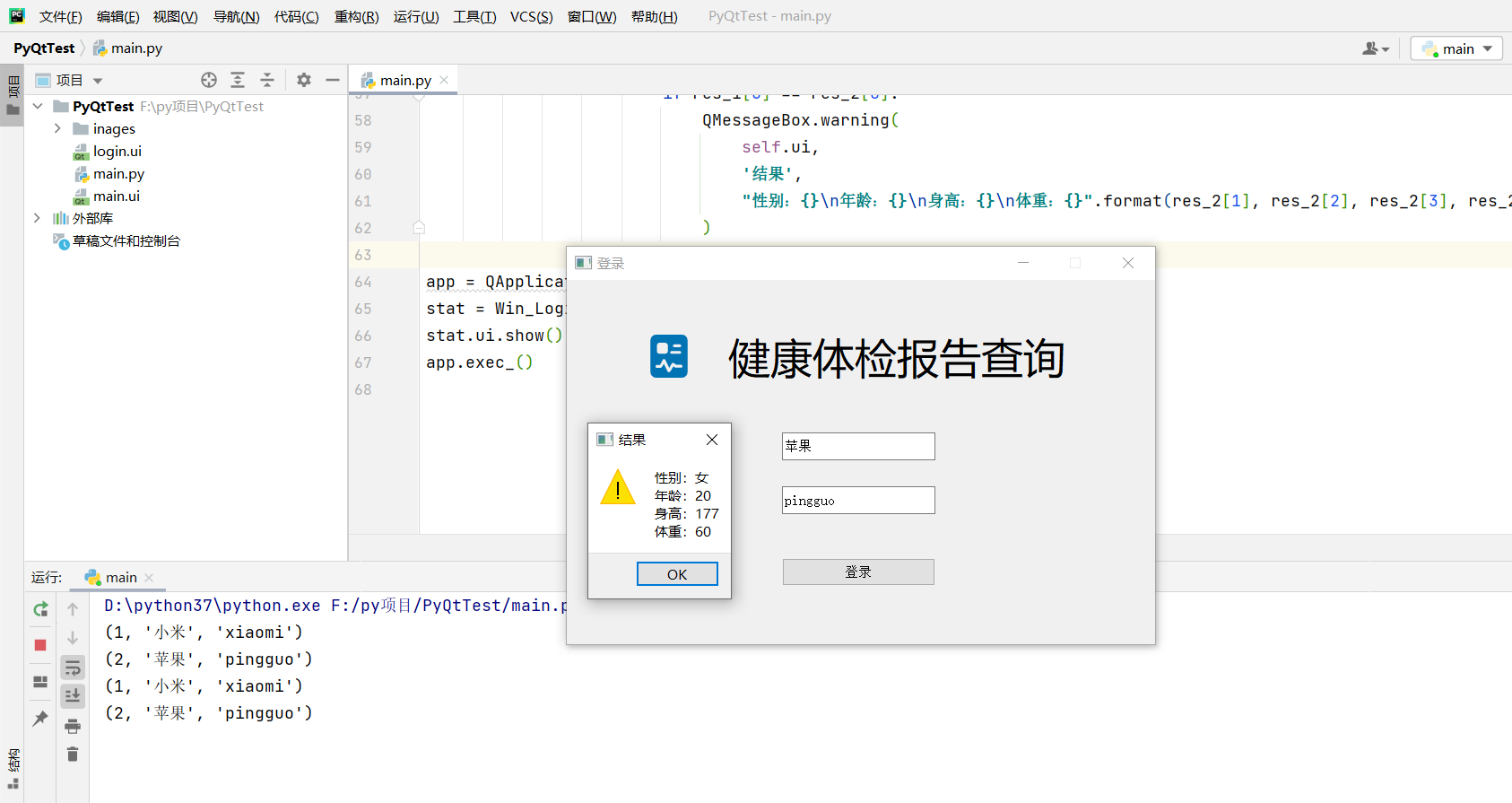Open the File menu
The height and width of the screenshot is (803, 1512).
coord(60,16)
